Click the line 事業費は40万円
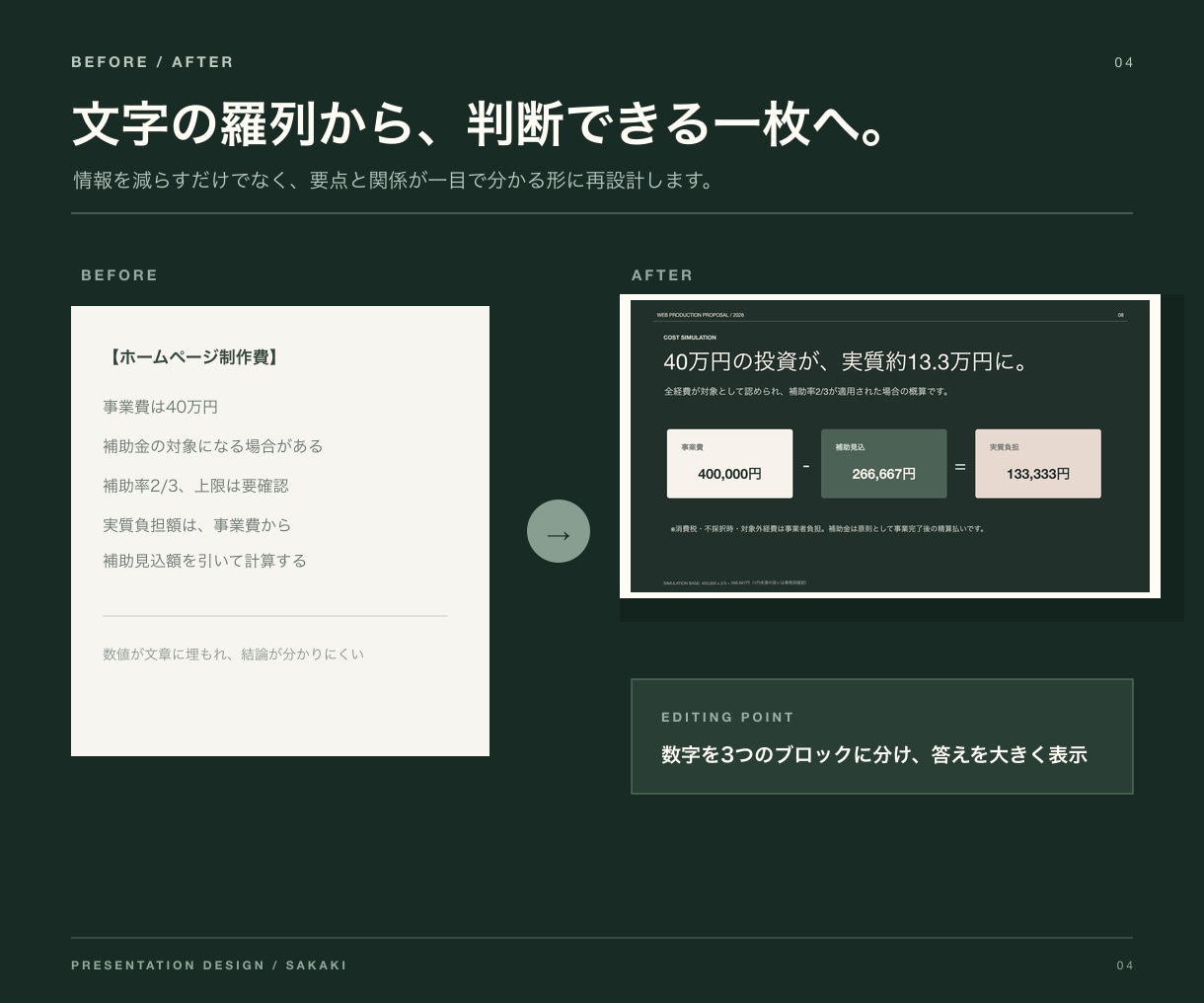 pos(160,407)
